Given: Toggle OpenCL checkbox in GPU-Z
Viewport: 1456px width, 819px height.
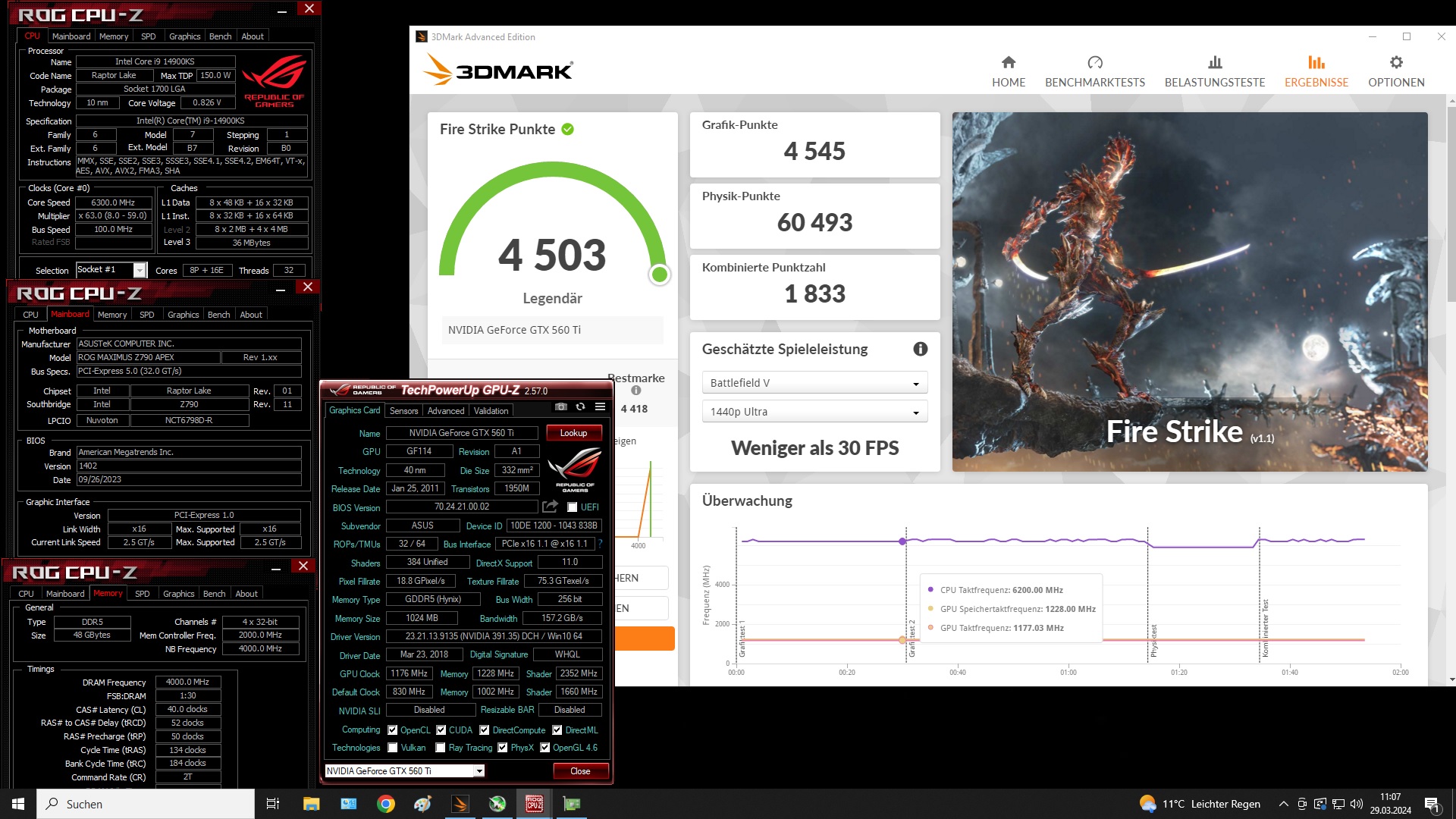Looking at the screenshot, I should coord(393,730).
